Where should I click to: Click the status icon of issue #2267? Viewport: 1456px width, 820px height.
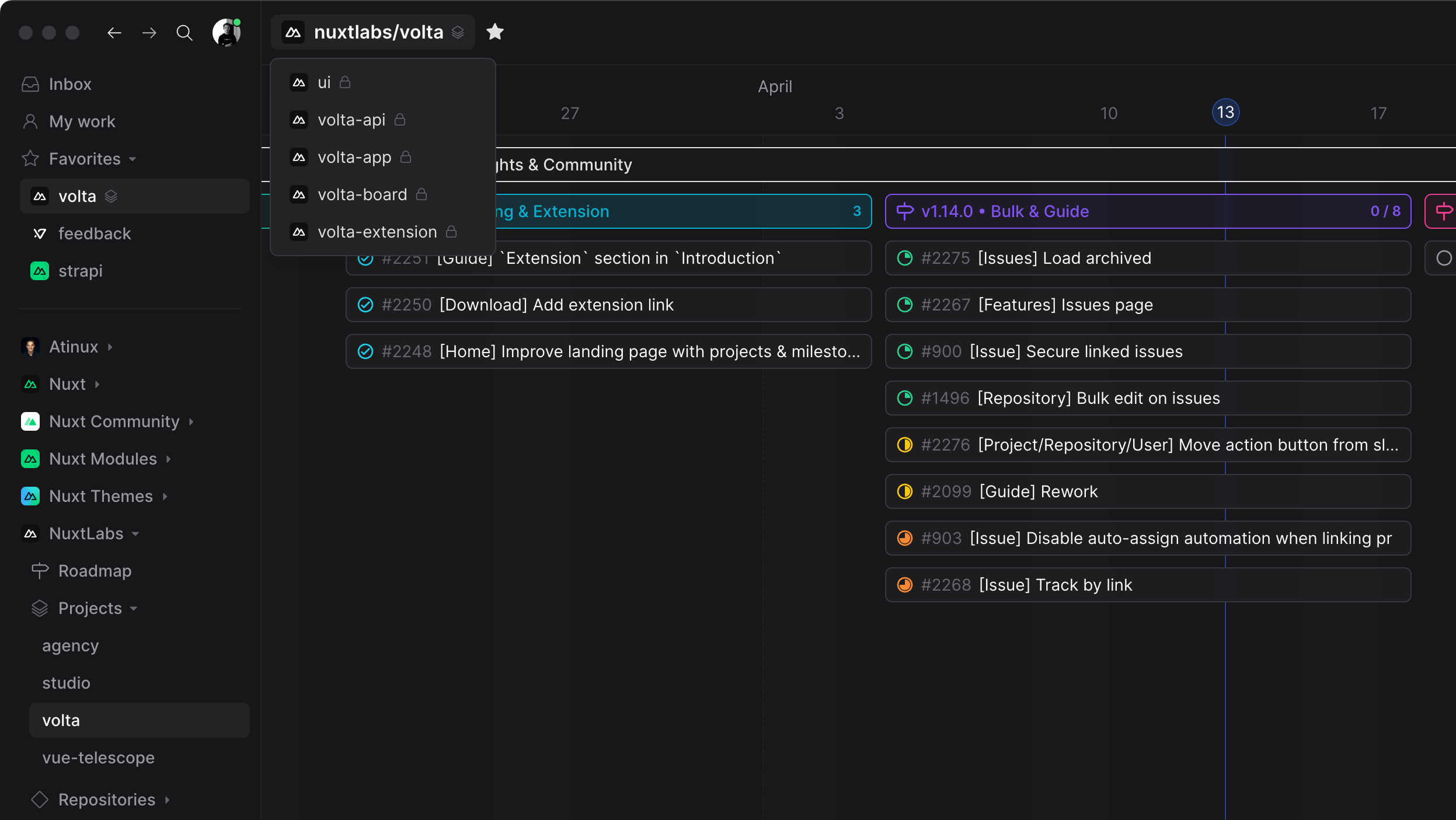(905, 305)
